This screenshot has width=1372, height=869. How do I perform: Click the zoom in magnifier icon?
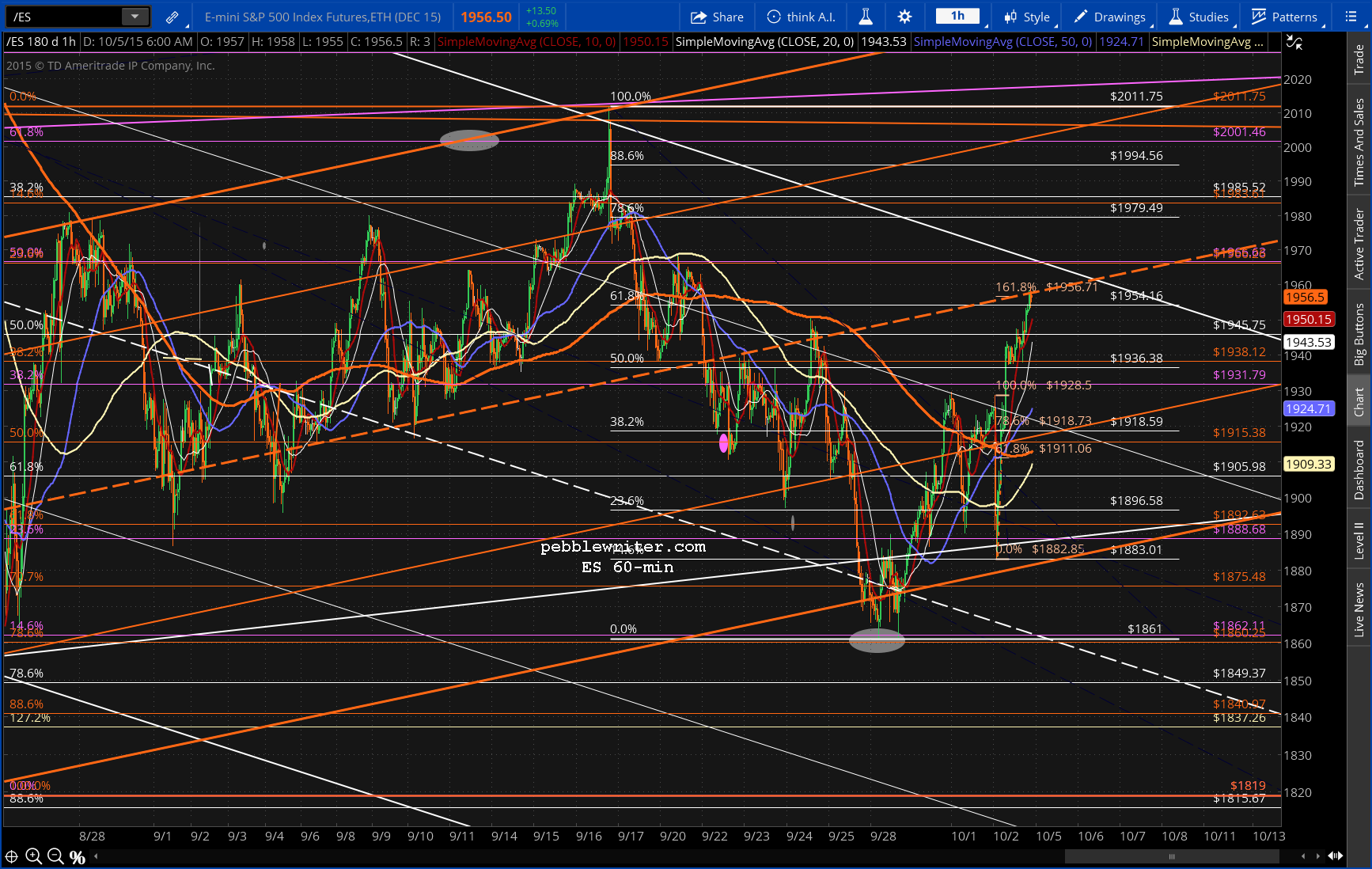(x=33, y=856)
